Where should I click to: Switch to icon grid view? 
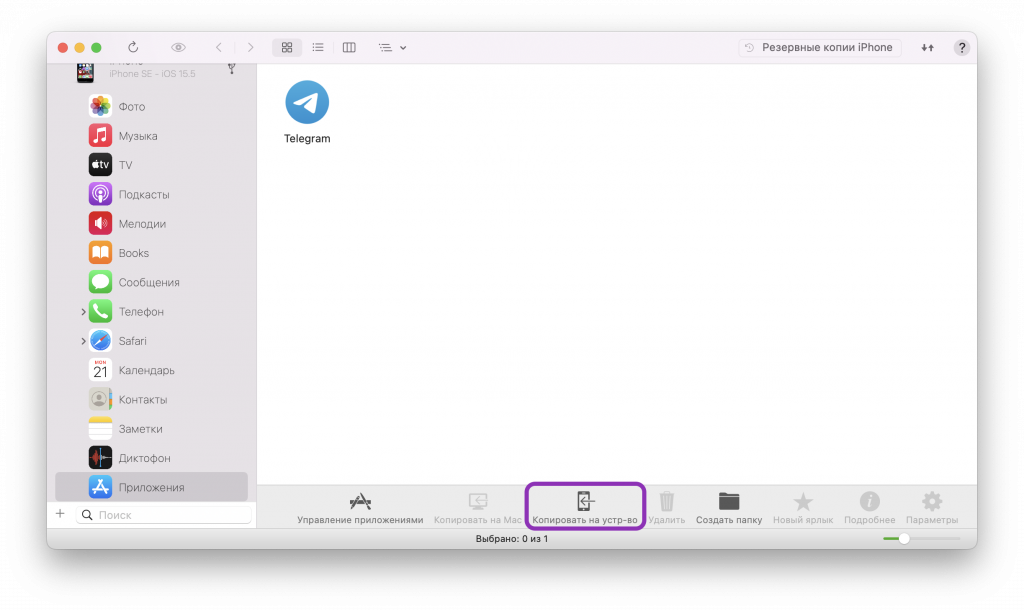point(287,47)
